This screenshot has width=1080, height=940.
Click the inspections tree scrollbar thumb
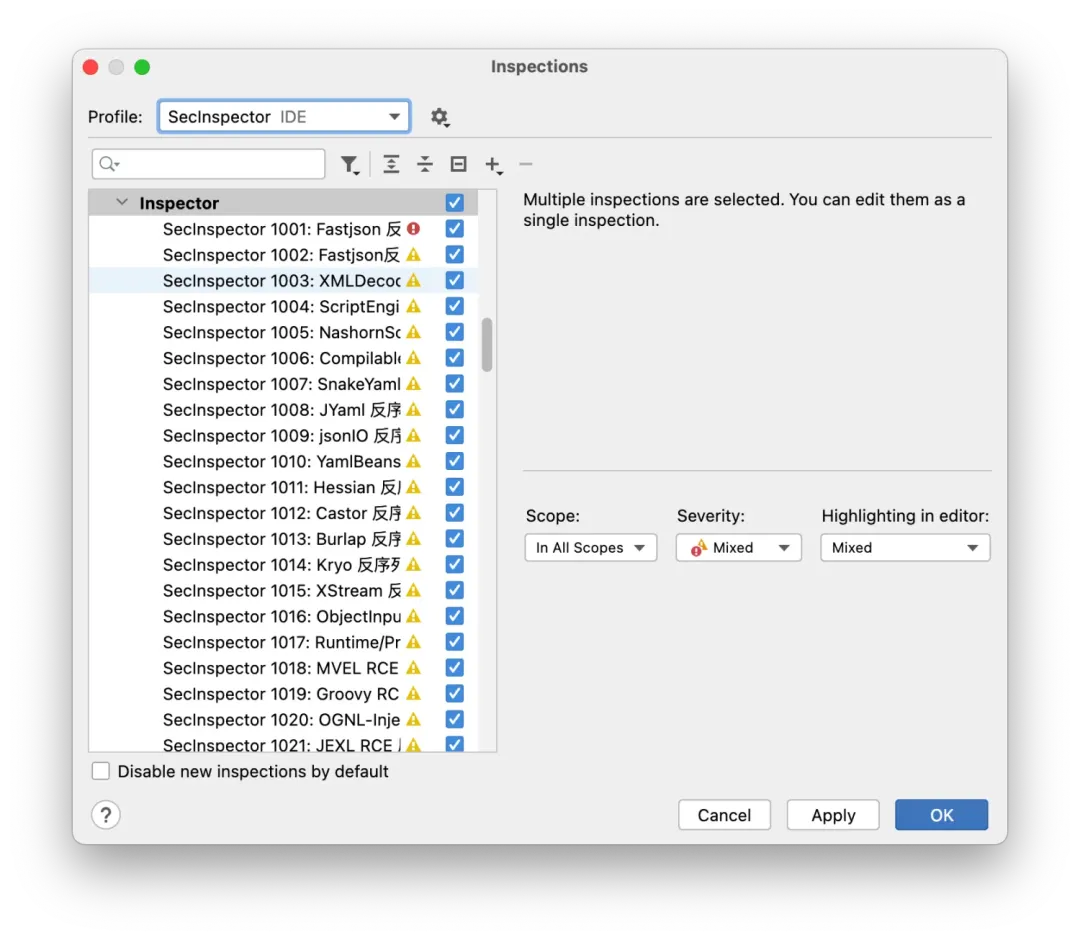click(487, 344)
